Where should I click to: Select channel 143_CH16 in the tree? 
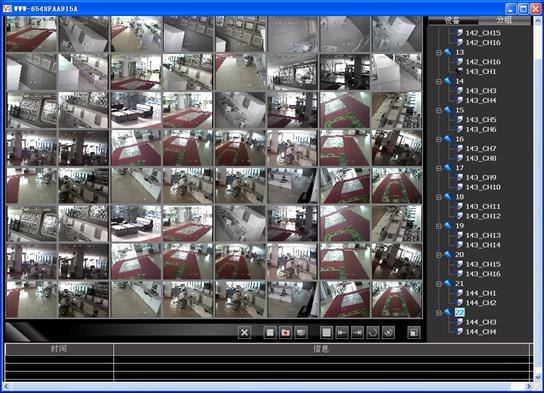point(483,274)
